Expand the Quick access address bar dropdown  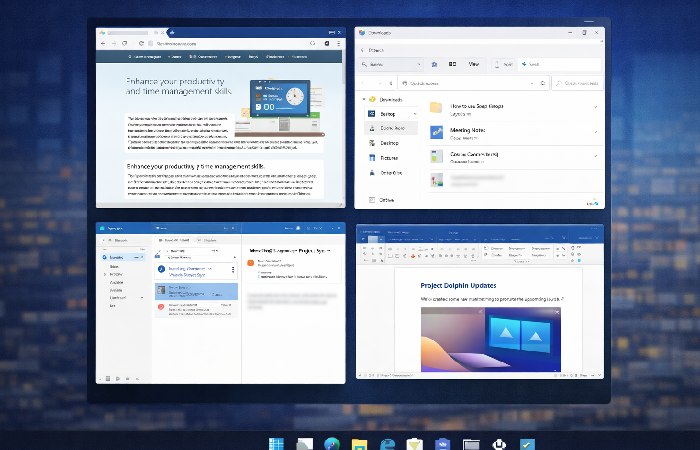pos(532,83)
